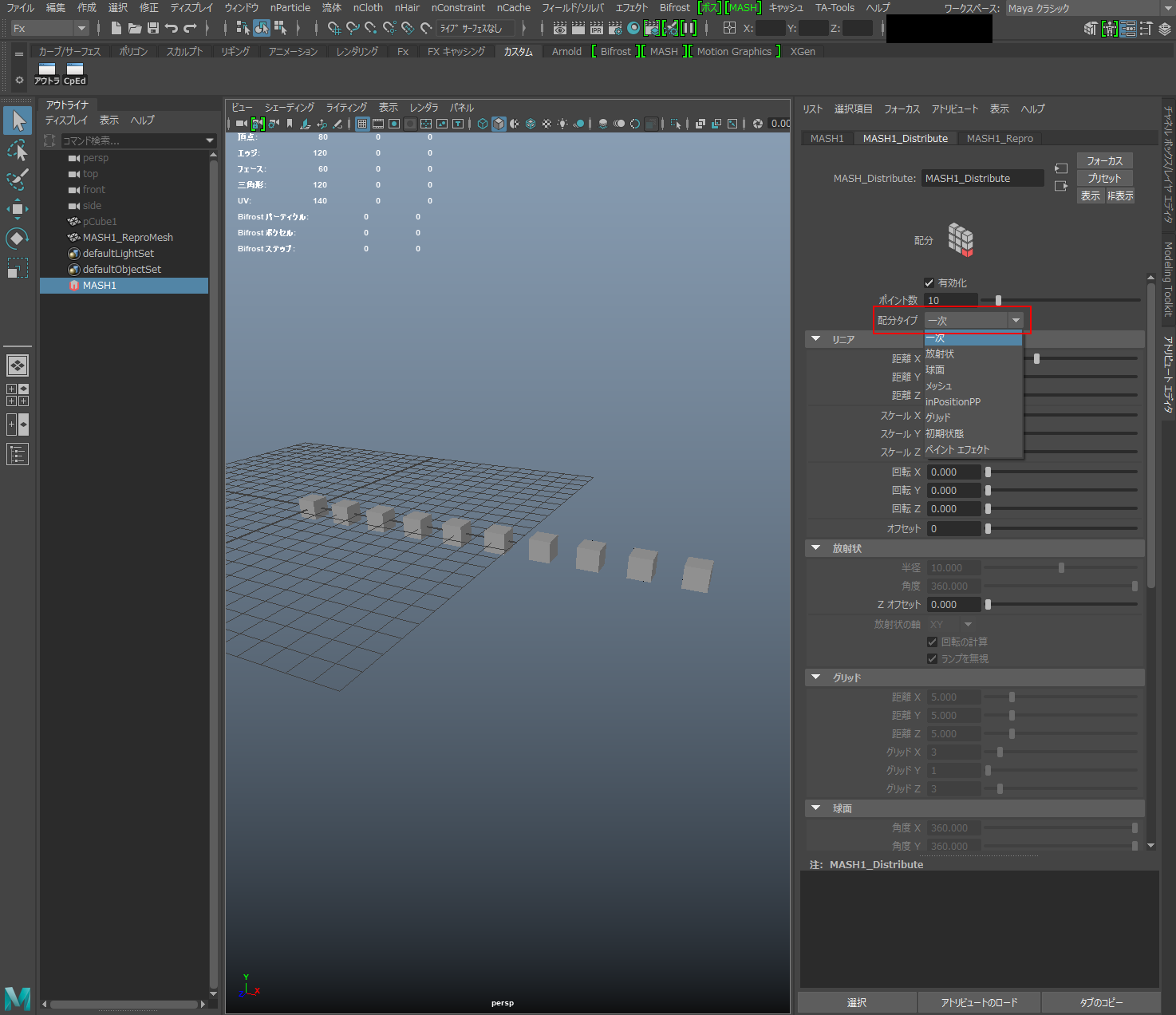Collapse the グリッド section
The height and width of the screenshot is (1015, 1176).
tap(815, 677)
